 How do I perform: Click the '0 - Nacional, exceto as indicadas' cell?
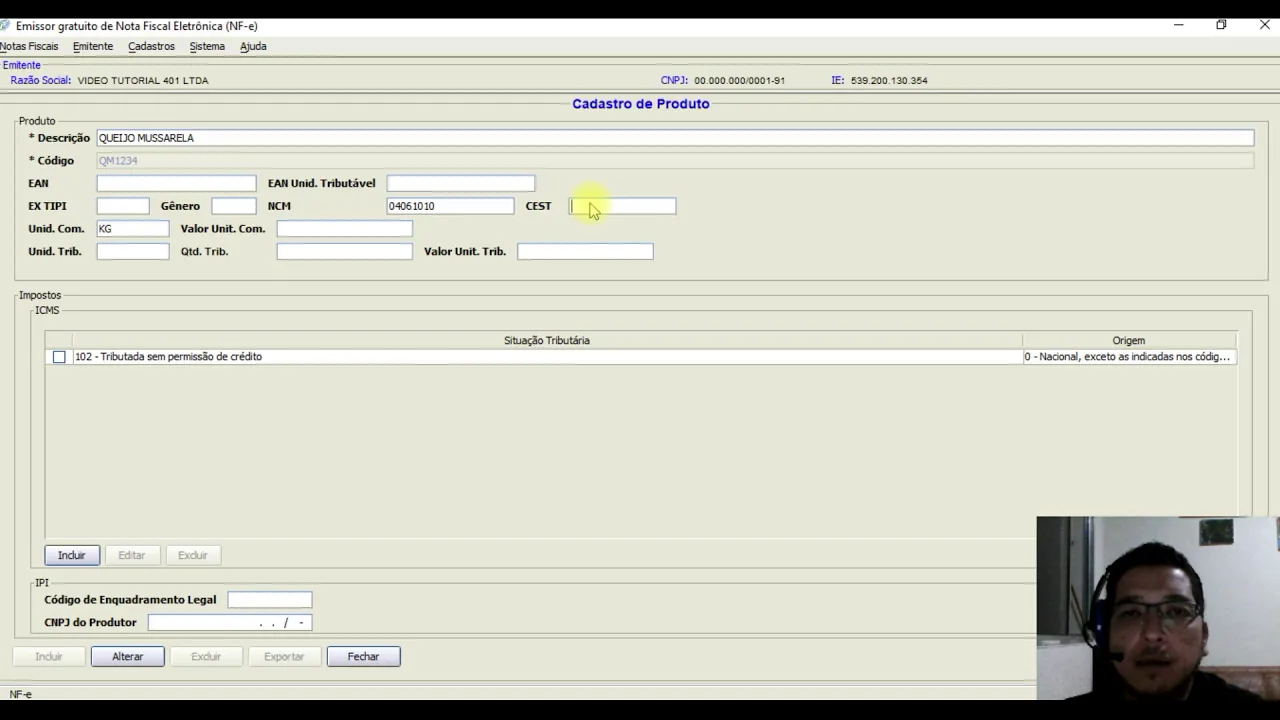pyautogui.click(x=1128, y=357)
